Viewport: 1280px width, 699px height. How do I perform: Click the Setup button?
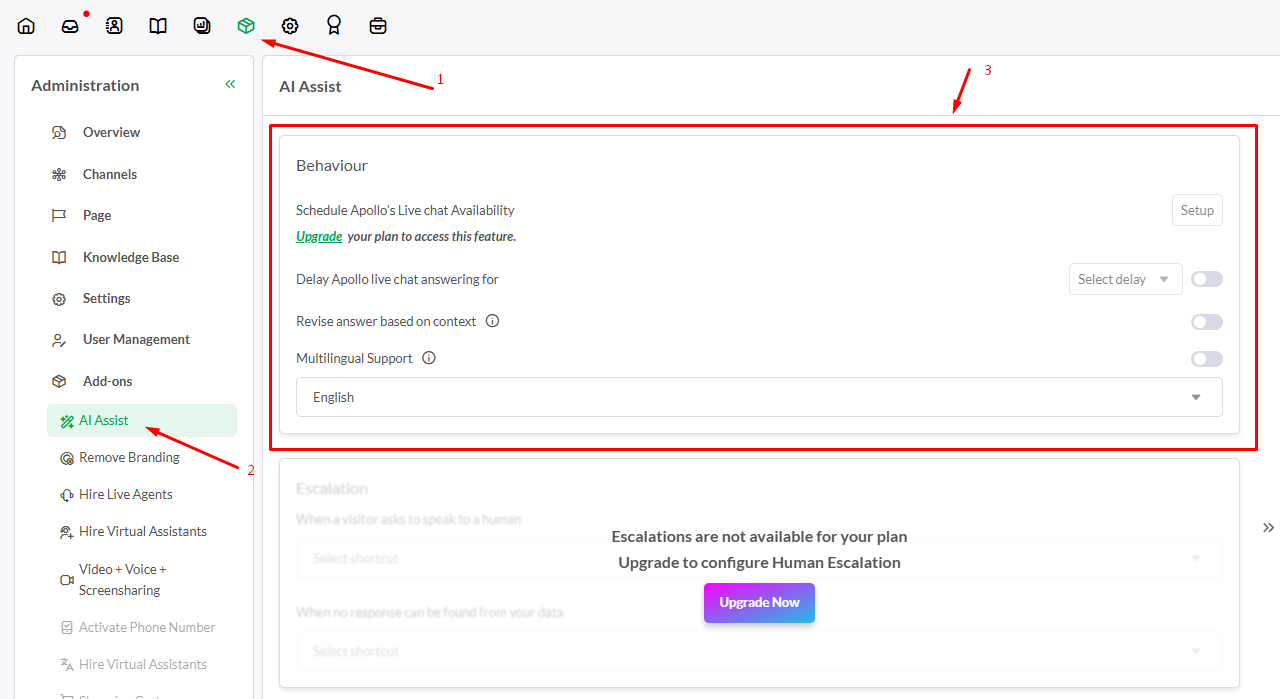(1197, 210)
